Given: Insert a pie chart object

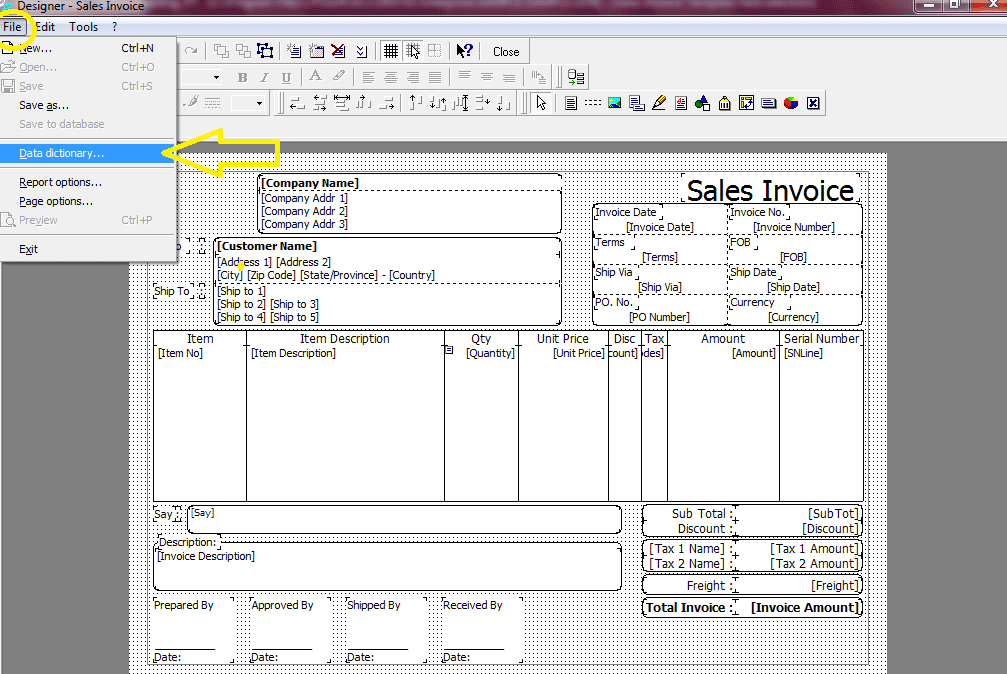Looking at the screenshot, I should click(x=791, y=103).
